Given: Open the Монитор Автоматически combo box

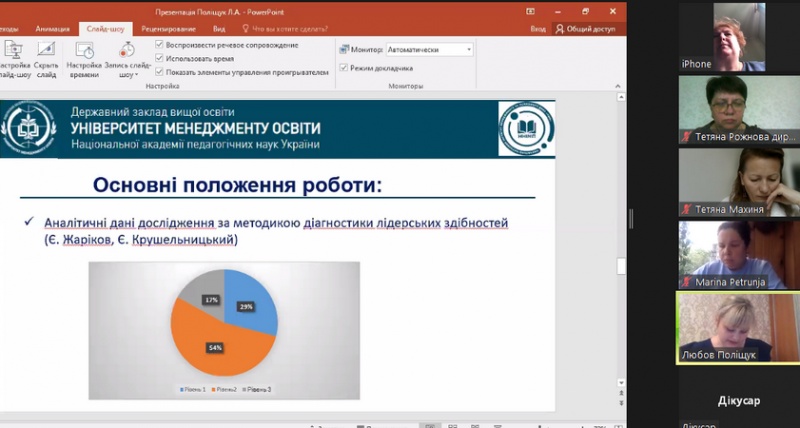Looking at the screenshot, I should pyautogui.click(x=430, y=49).
